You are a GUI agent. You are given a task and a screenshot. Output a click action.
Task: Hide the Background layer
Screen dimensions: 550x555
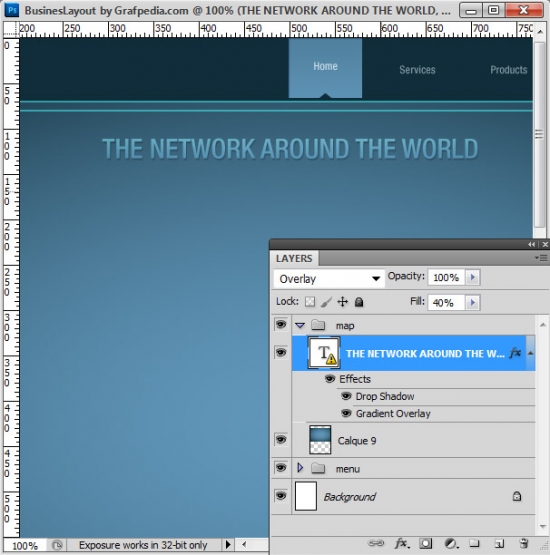[281, 496]
